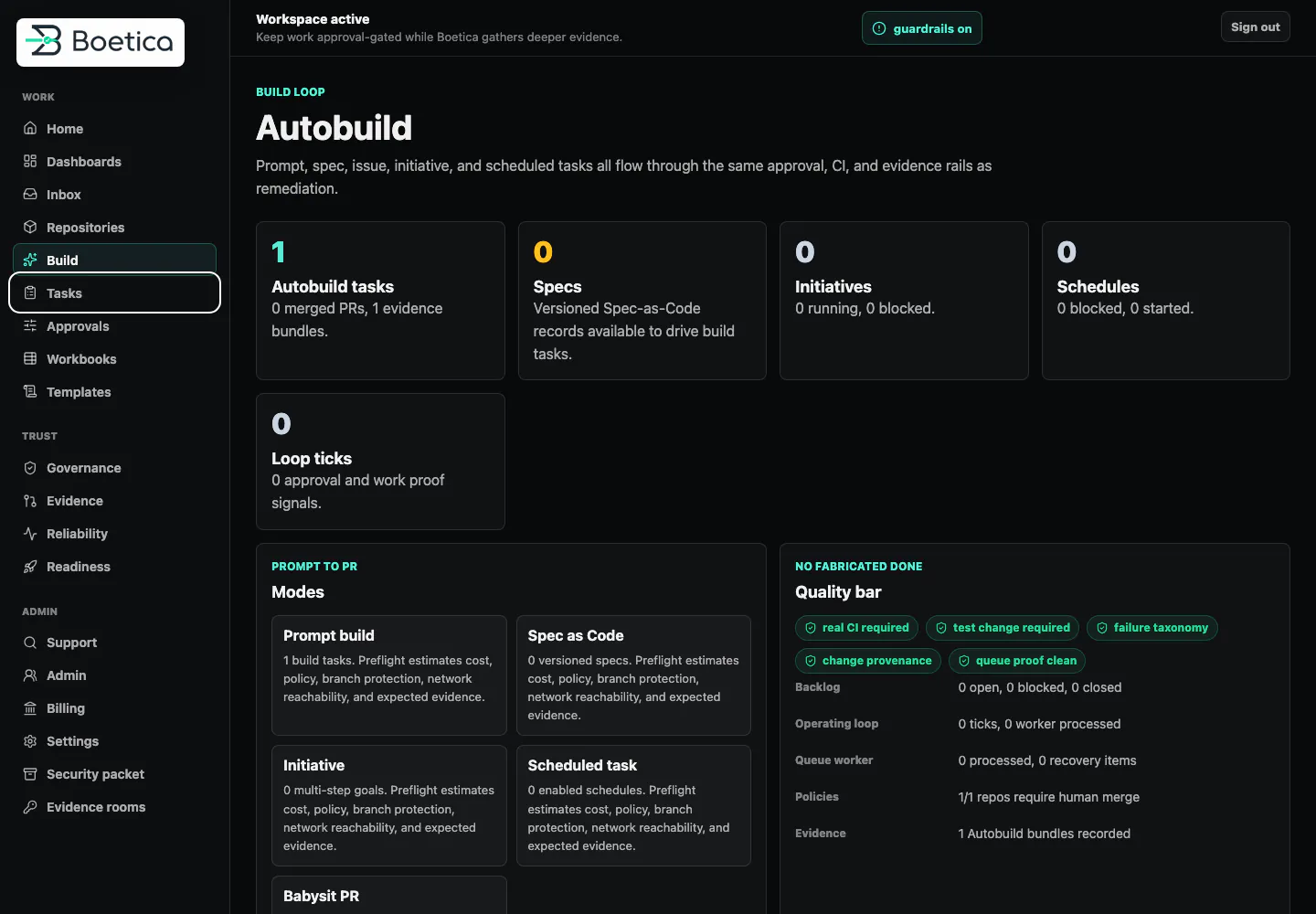Image resolution: width=1316 pixels, height=914 pixels.
Task: Go to the Governance page
Action: pyautogui.click(x=114, y=468)
